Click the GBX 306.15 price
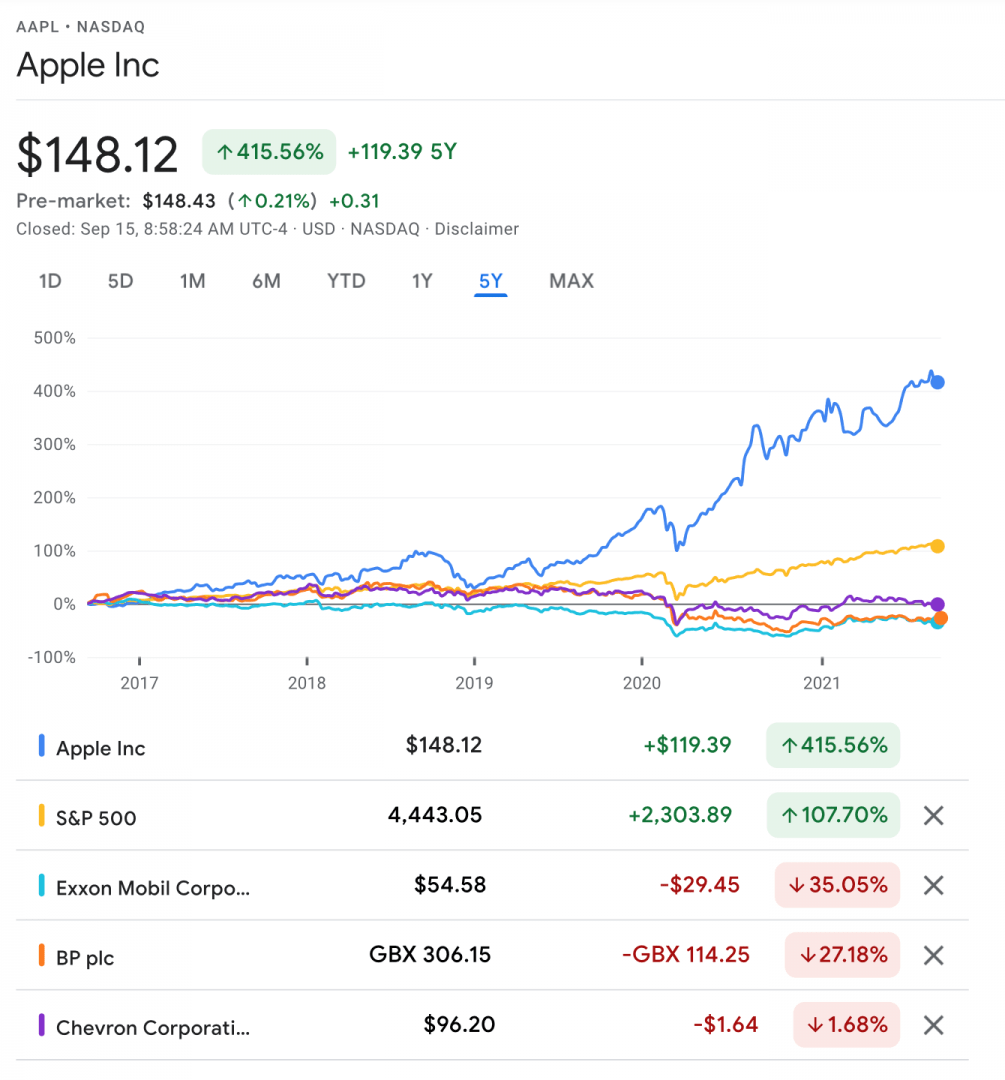The image size is (1005, 1080). pyautogui.click(x=430, y=955)
